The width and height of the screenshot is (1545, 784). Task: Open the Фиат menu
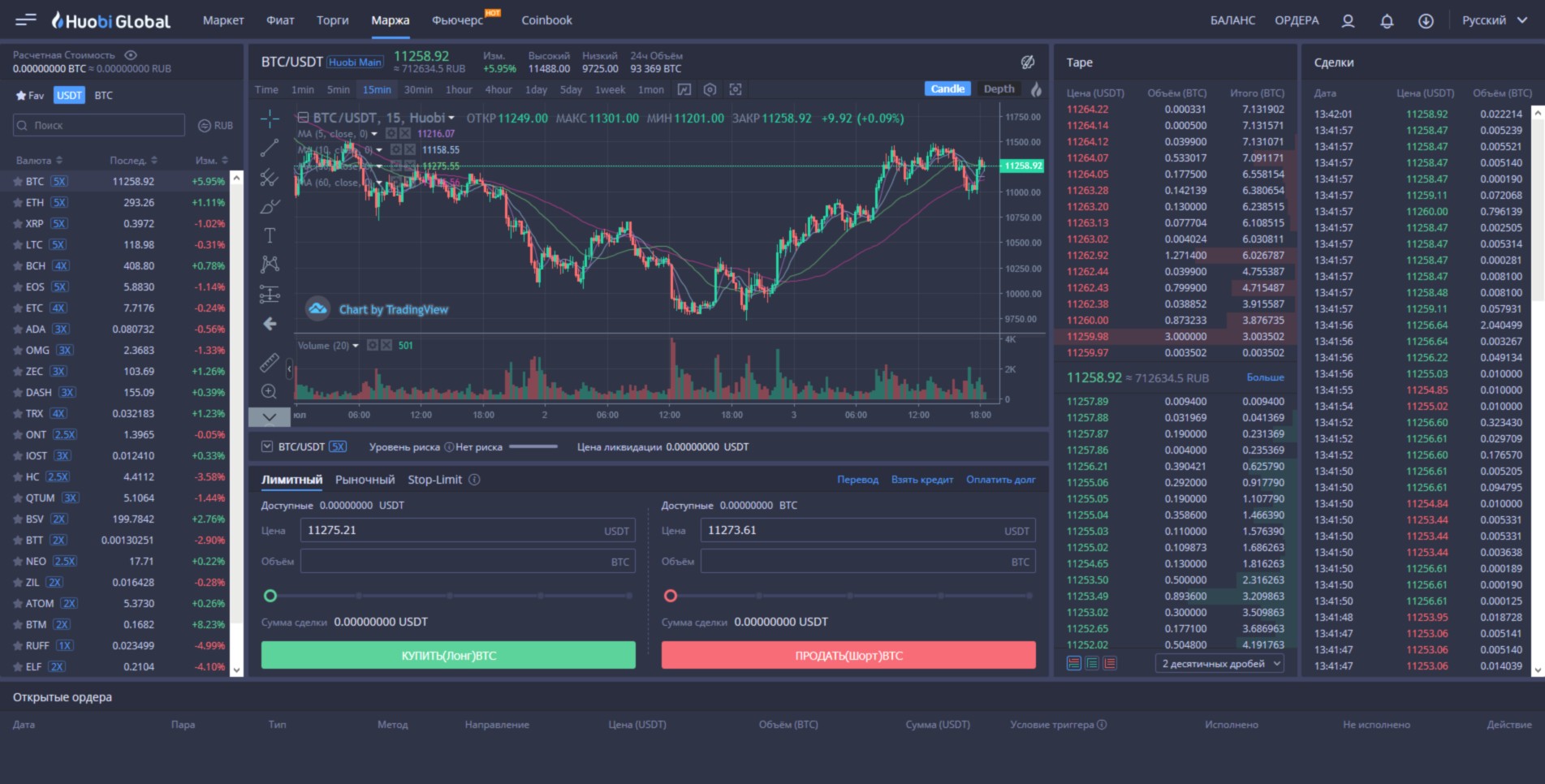280,20
